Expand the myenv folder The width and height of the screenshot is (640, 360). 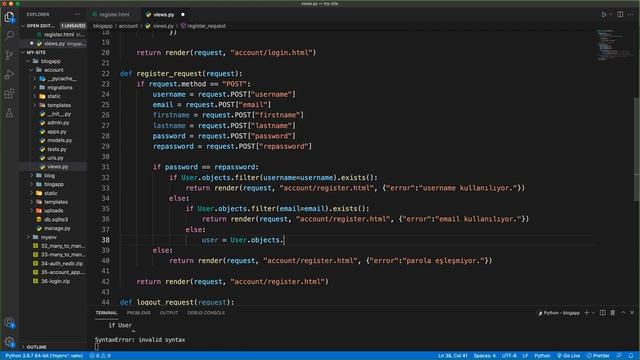coord(48,237)
